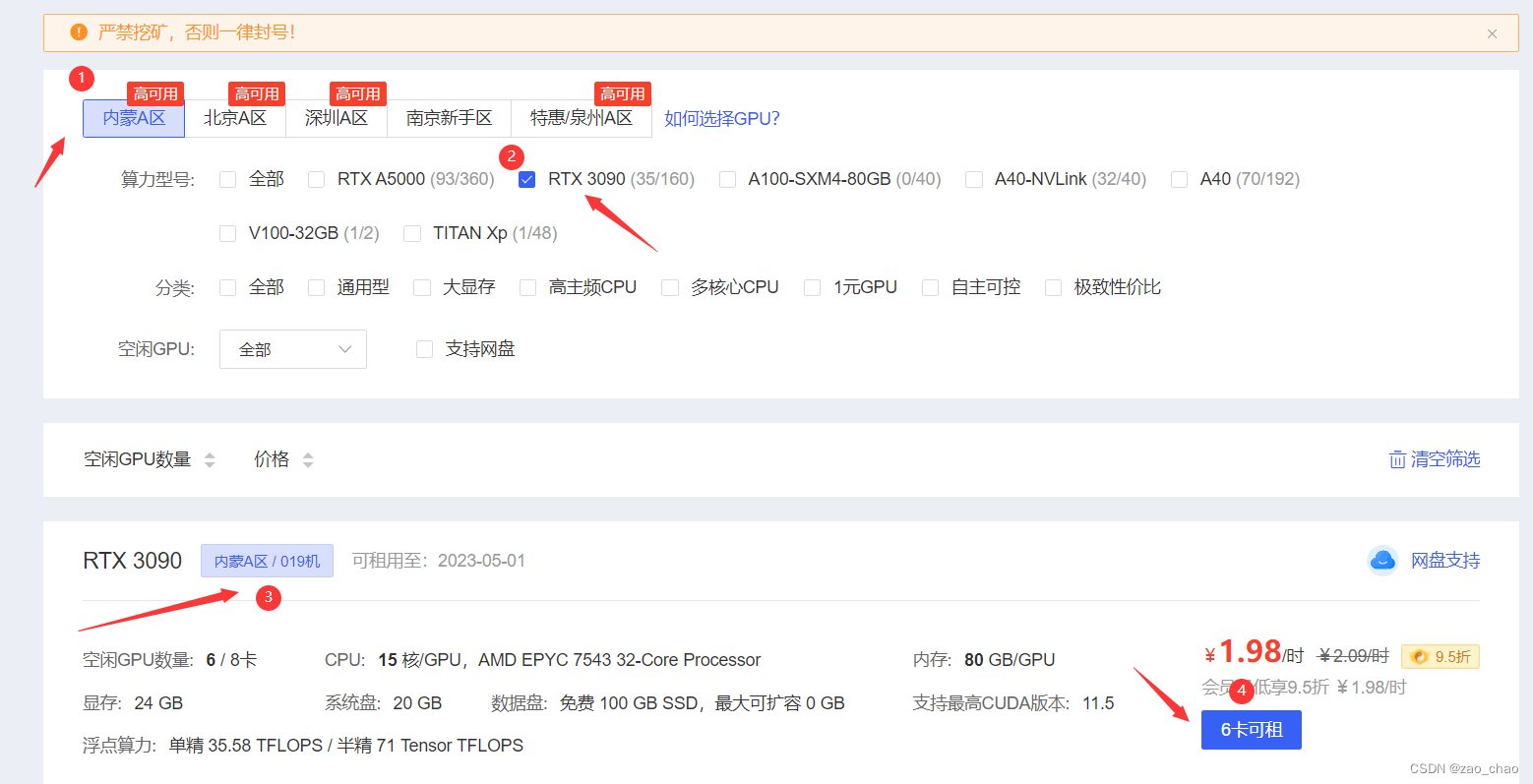
Task: Click the 可租用至: 2023-05-01 text
Action: click(x=439, y=561)
